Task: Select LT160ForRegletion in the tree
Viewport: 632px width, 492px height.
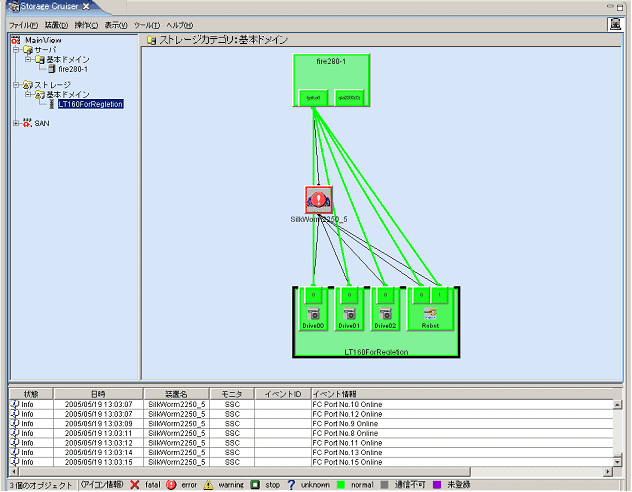Action: (90, 104)
